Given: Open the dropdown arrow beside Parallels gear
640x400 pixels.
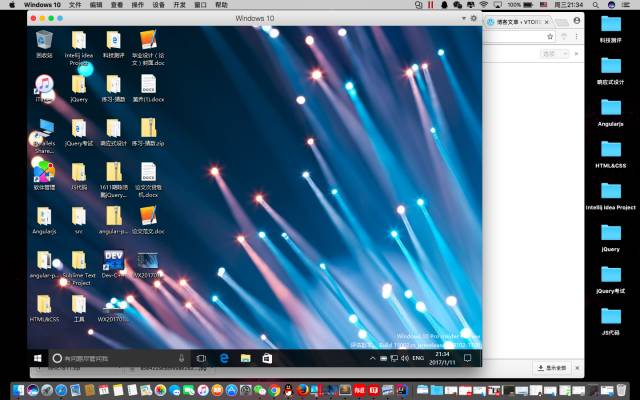Looking at the screenshot, I should (x=464, y=18).
